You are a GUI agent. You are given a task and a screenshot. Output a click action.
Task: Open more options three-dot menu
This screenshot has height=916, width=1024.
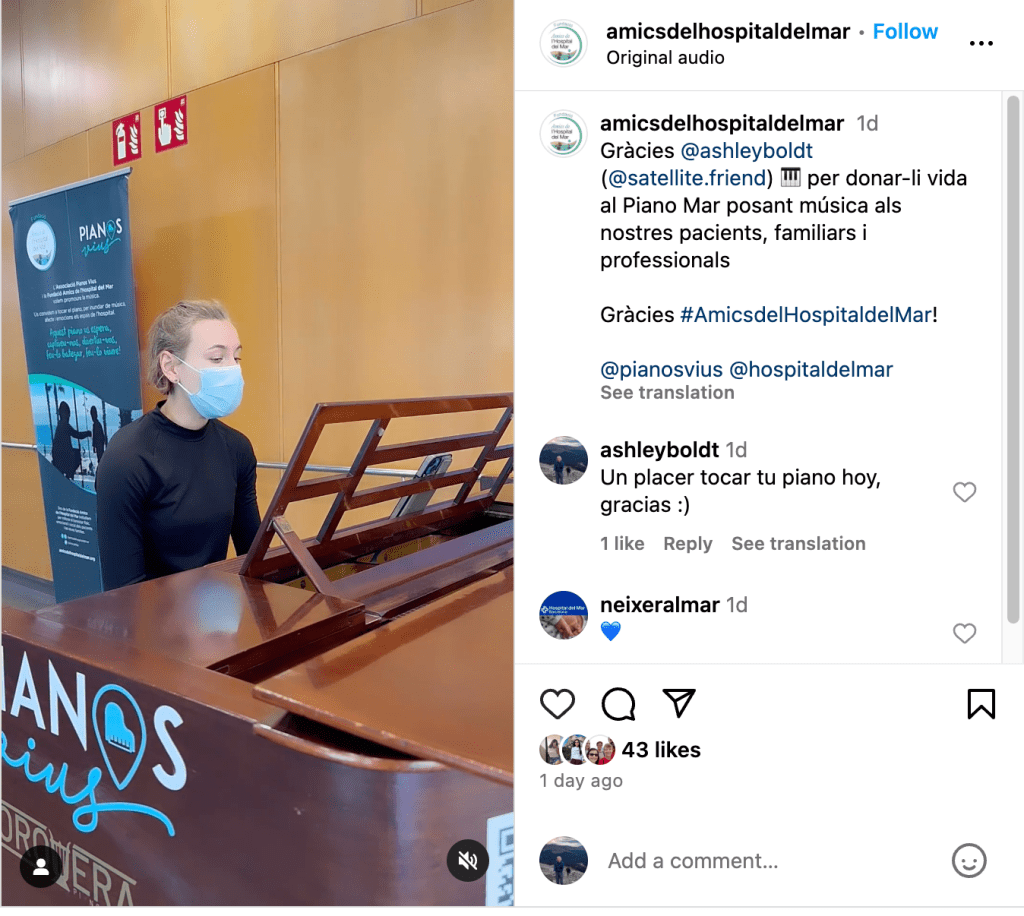pos(981,44)
